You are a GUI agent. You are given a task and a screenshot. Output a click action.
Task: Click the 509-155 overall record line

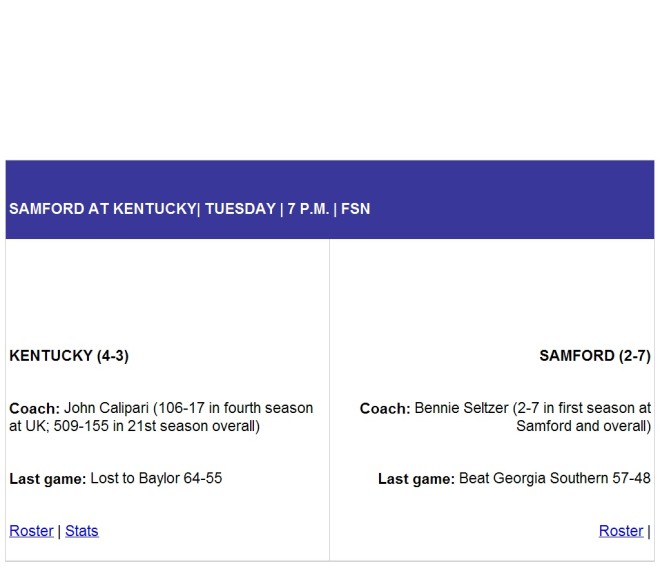[x=134, y=426]
